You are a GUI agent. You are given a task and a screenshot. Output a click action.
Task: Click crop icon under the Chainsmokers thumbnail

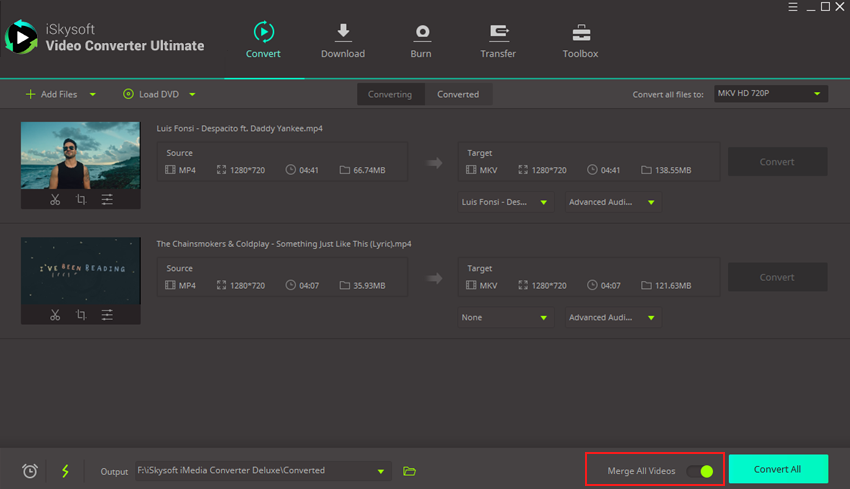(81, 315)
